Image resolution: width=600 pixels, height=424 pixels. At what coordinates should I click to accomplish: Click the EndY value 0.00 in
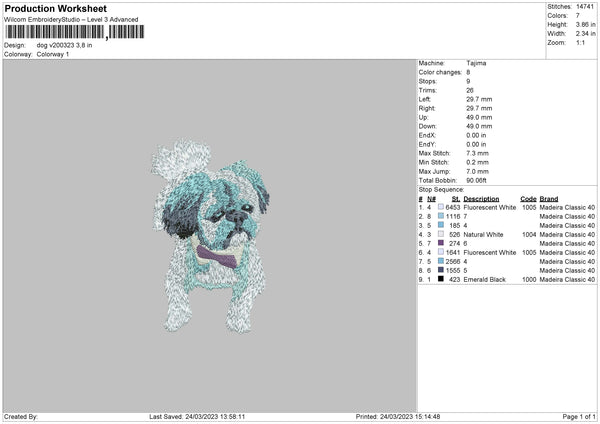[476, 145]
